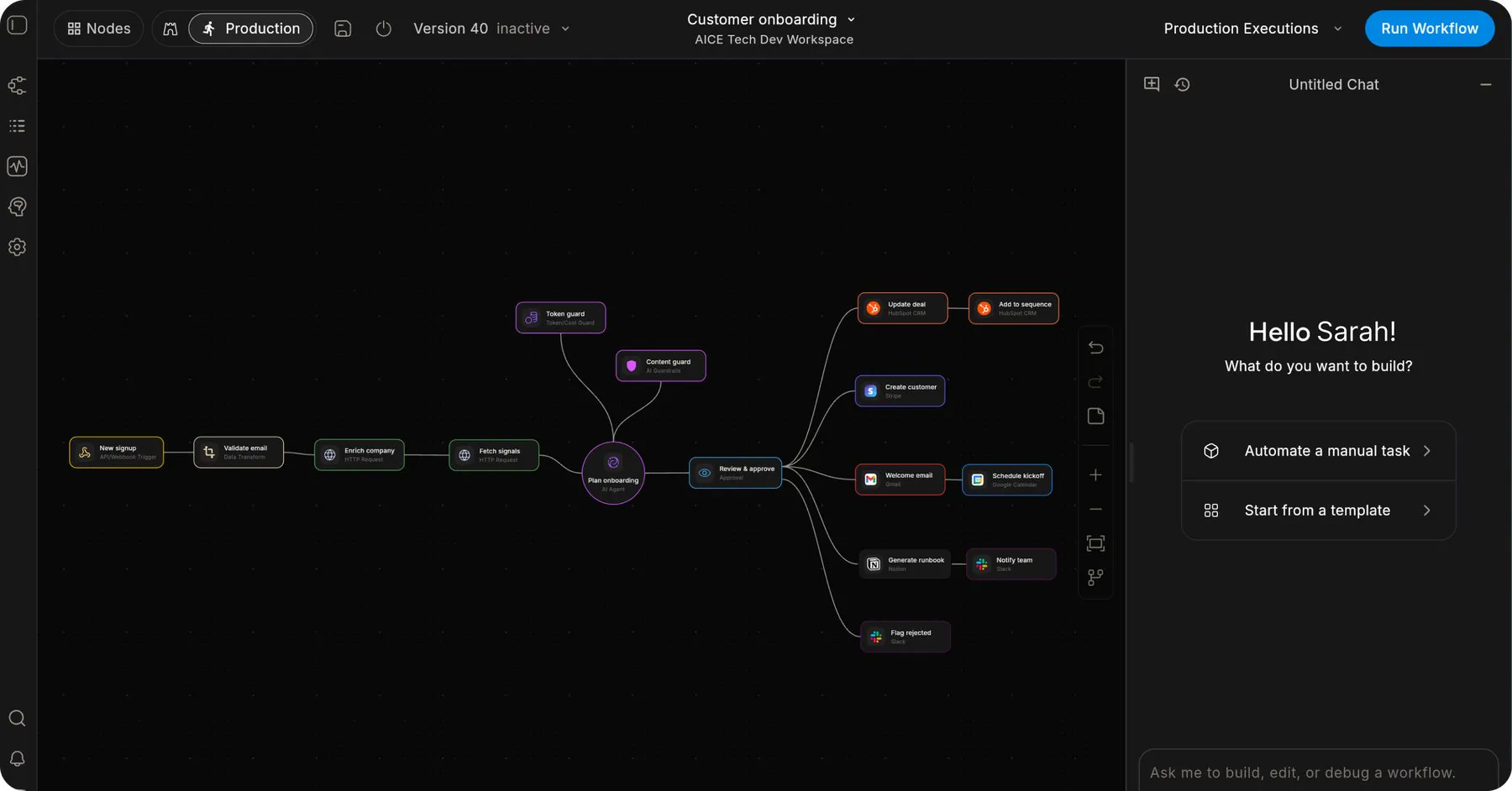Toggle the left sidebar panel icon
Screen dimensions: 1512x791
click(18, 25)
